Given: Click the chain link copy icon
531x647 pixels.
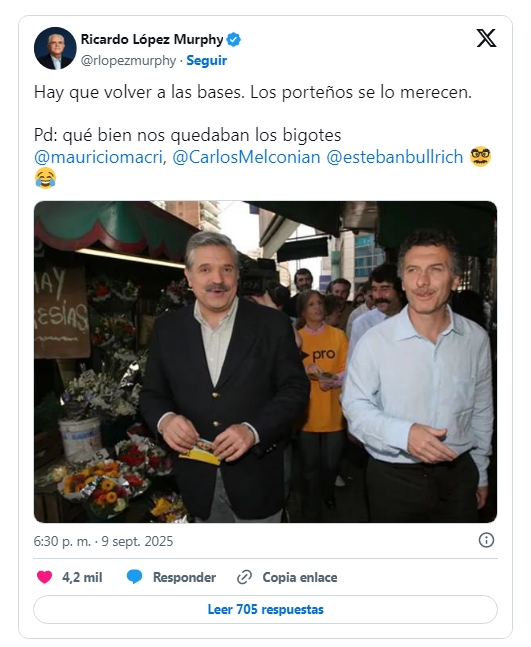Looking at the screenshot, I should click(x=244, y=577).
